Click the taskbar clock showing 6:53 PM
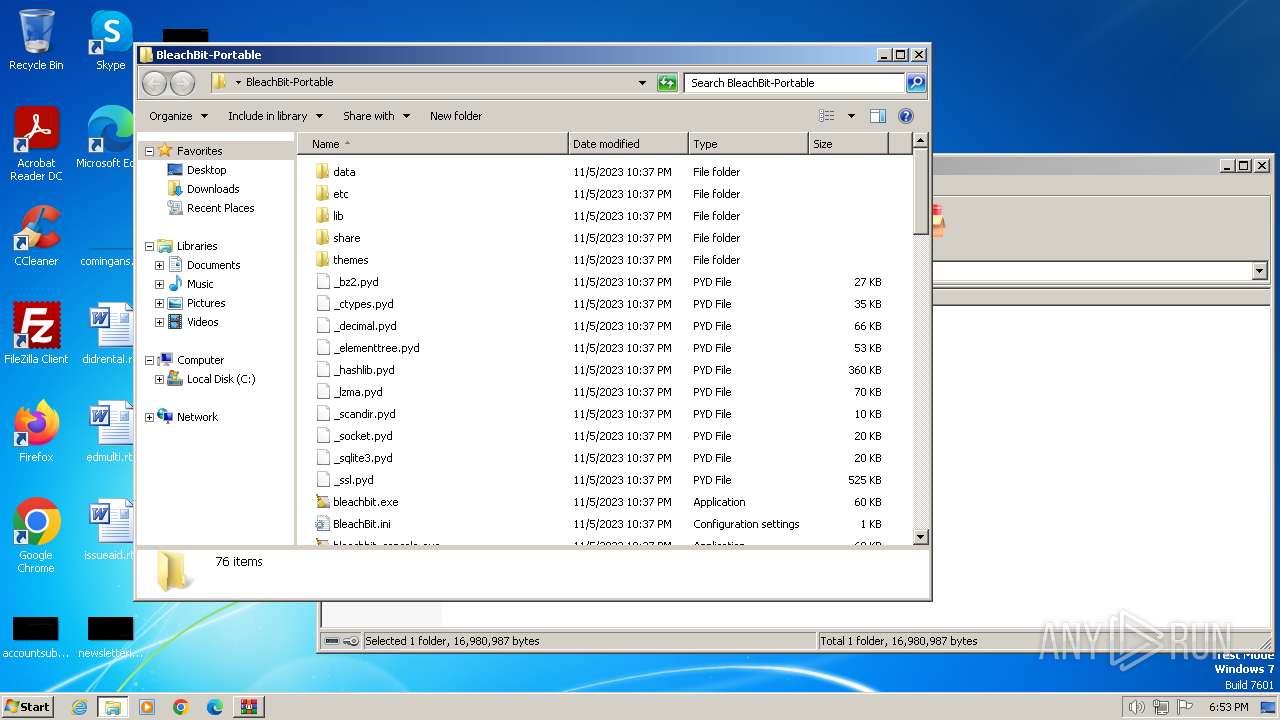Image resolution: width=1280 pixels, height=720 pixels. click(1228, 707)
